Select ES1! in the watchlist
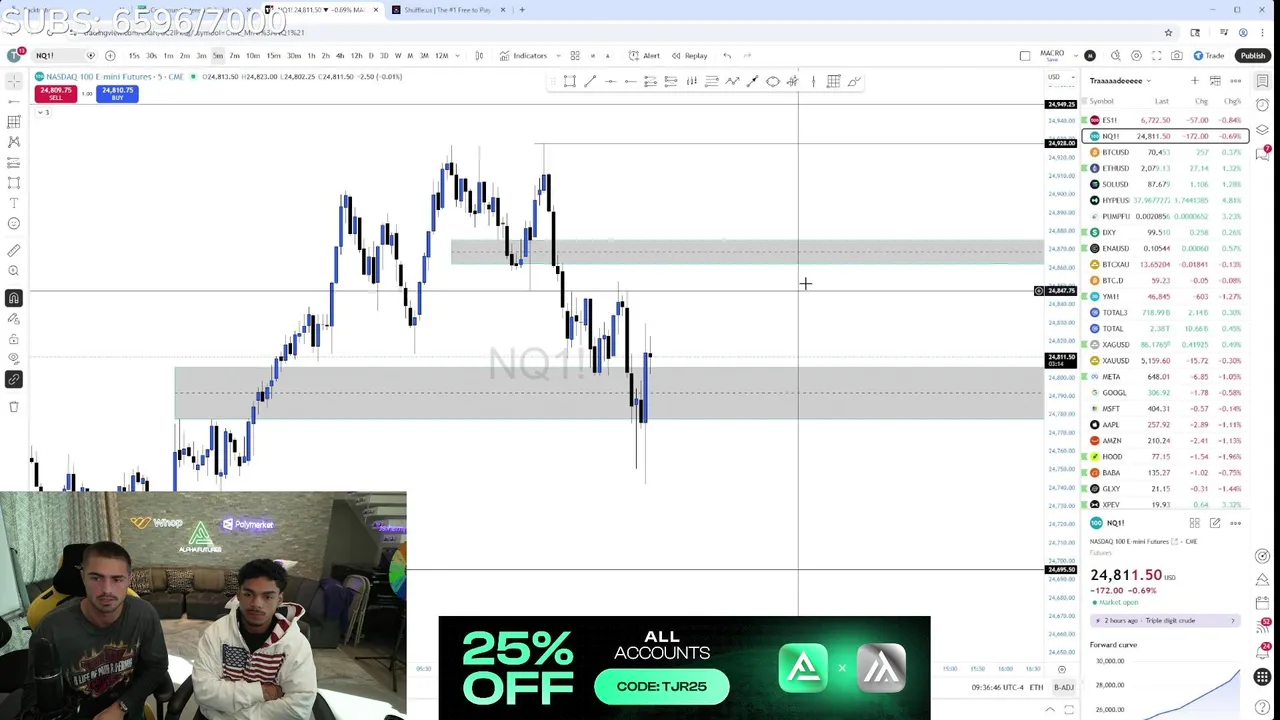 tap(1164, 120)
